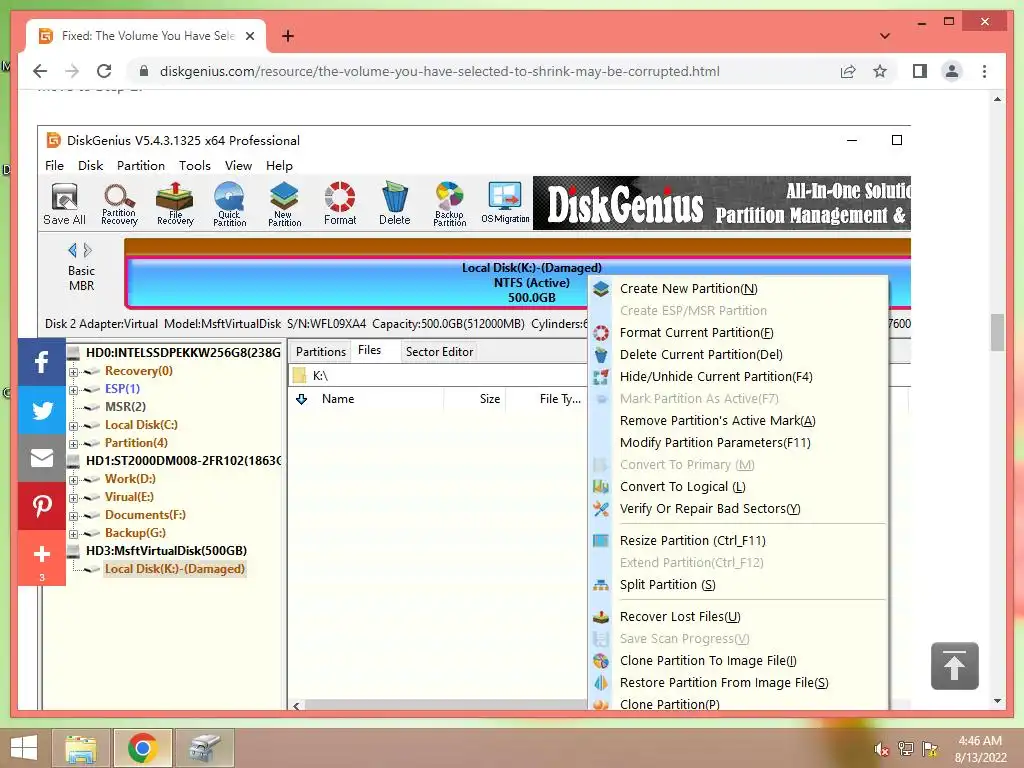
Task: Share page on Pinterest
Action: pyautogui.click(x=42, y=506)
